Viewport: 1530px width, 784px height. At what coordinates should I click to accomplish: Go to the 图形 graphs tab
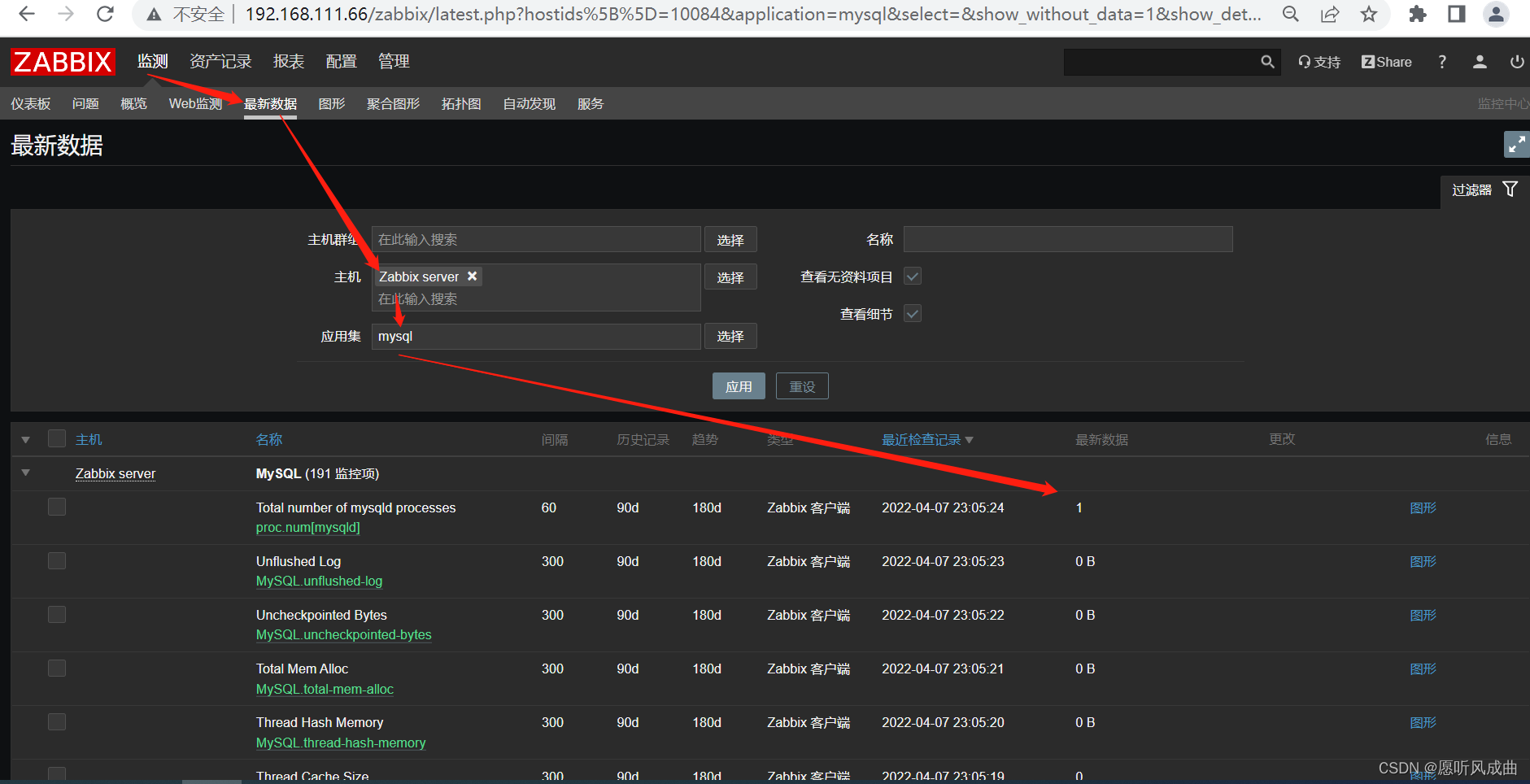332,103
